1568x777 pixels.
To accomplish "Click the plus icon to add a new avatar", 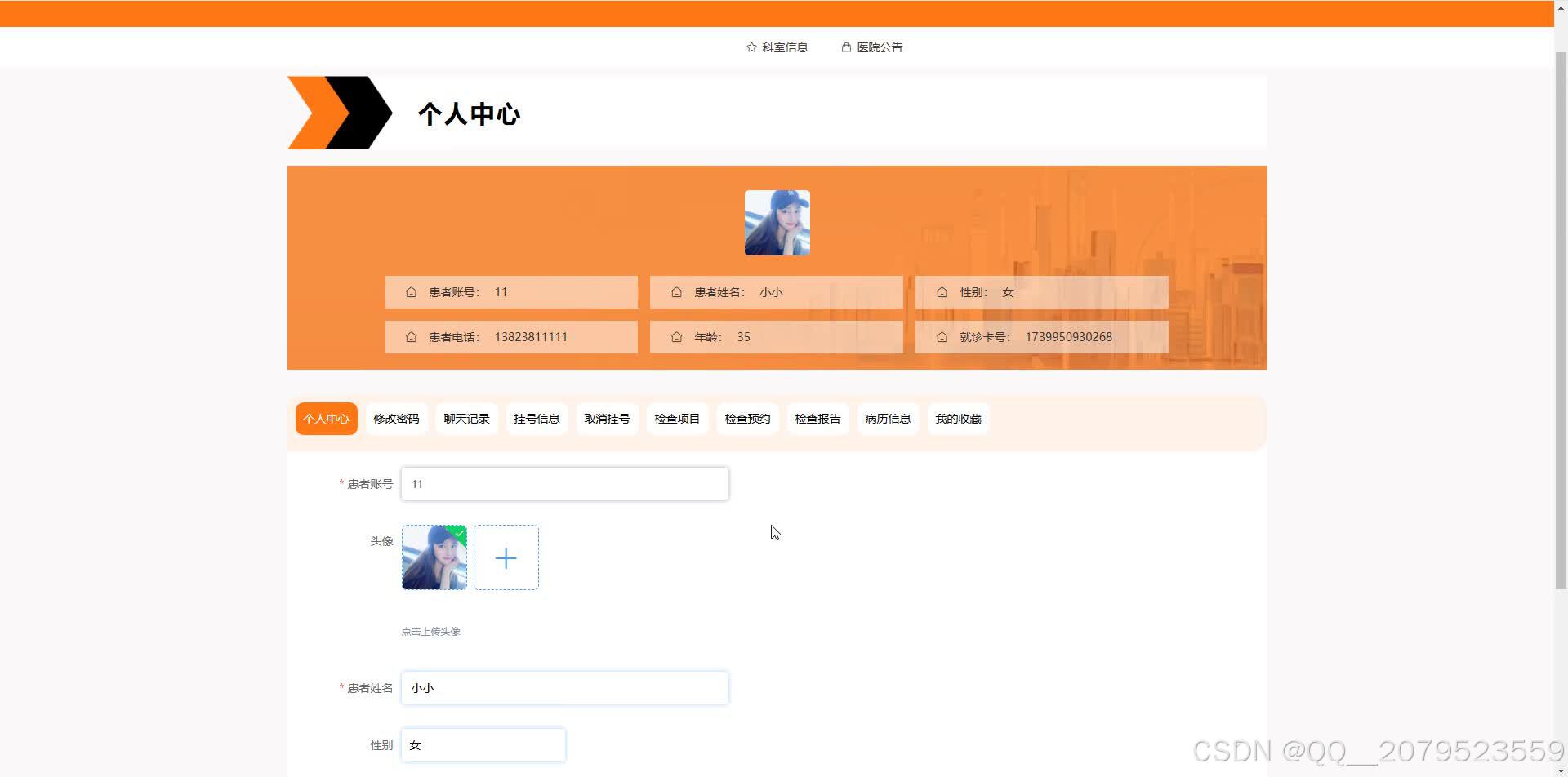I will (x=506, y=557).
